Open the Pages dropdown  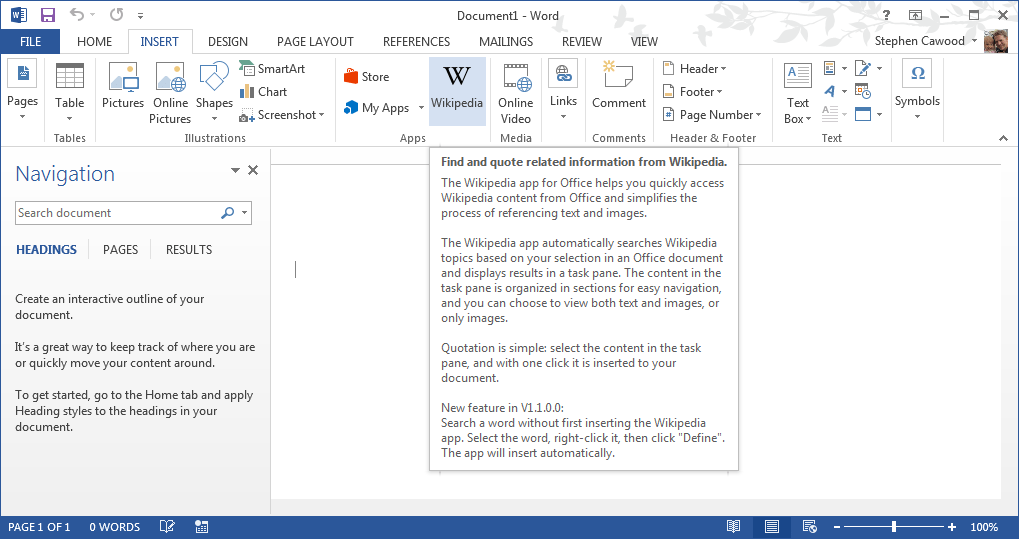(22, 92)
